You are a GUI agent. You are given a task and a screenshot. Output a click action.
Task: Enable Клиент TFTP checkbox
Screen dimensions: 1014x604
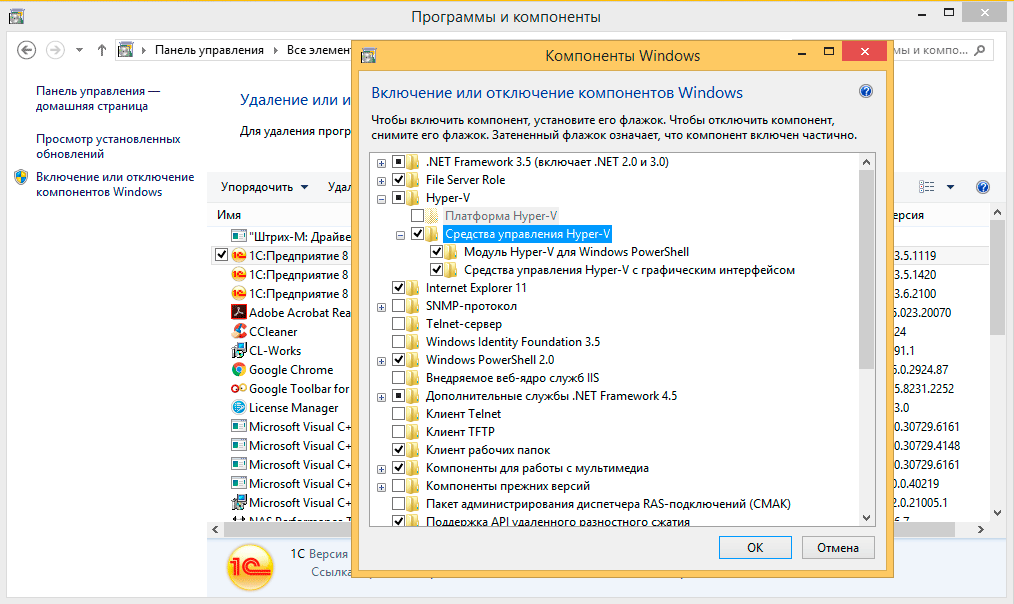[398, 431]
